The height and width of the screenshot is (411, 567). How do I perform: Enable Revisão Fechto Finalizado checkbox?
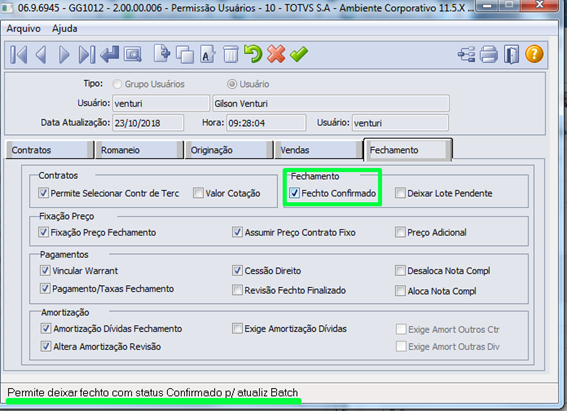point(237,290)
